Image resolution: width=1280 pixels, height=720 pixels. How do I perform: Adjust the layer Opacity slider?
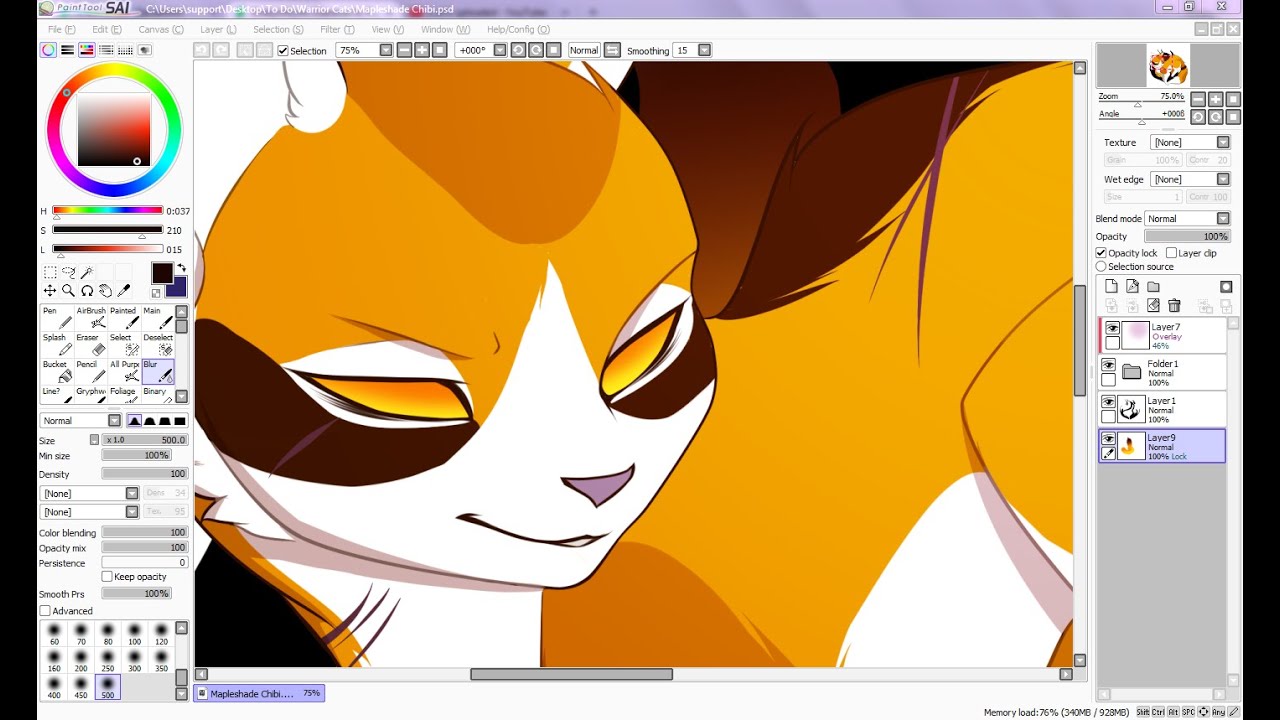coord(1187,237)
